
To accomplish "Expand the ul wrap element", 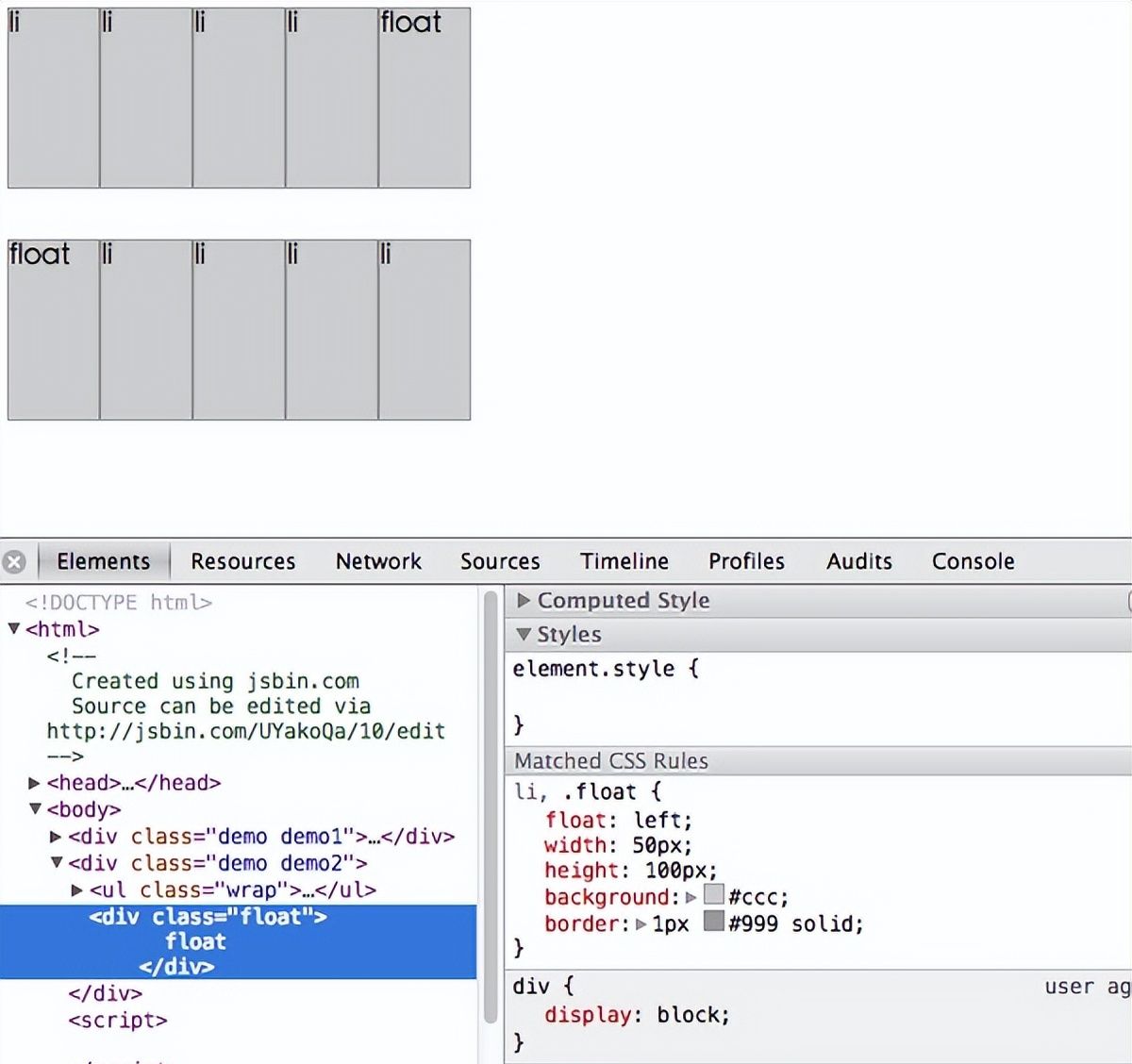I will pyautogui.click(x=77, y=890).
